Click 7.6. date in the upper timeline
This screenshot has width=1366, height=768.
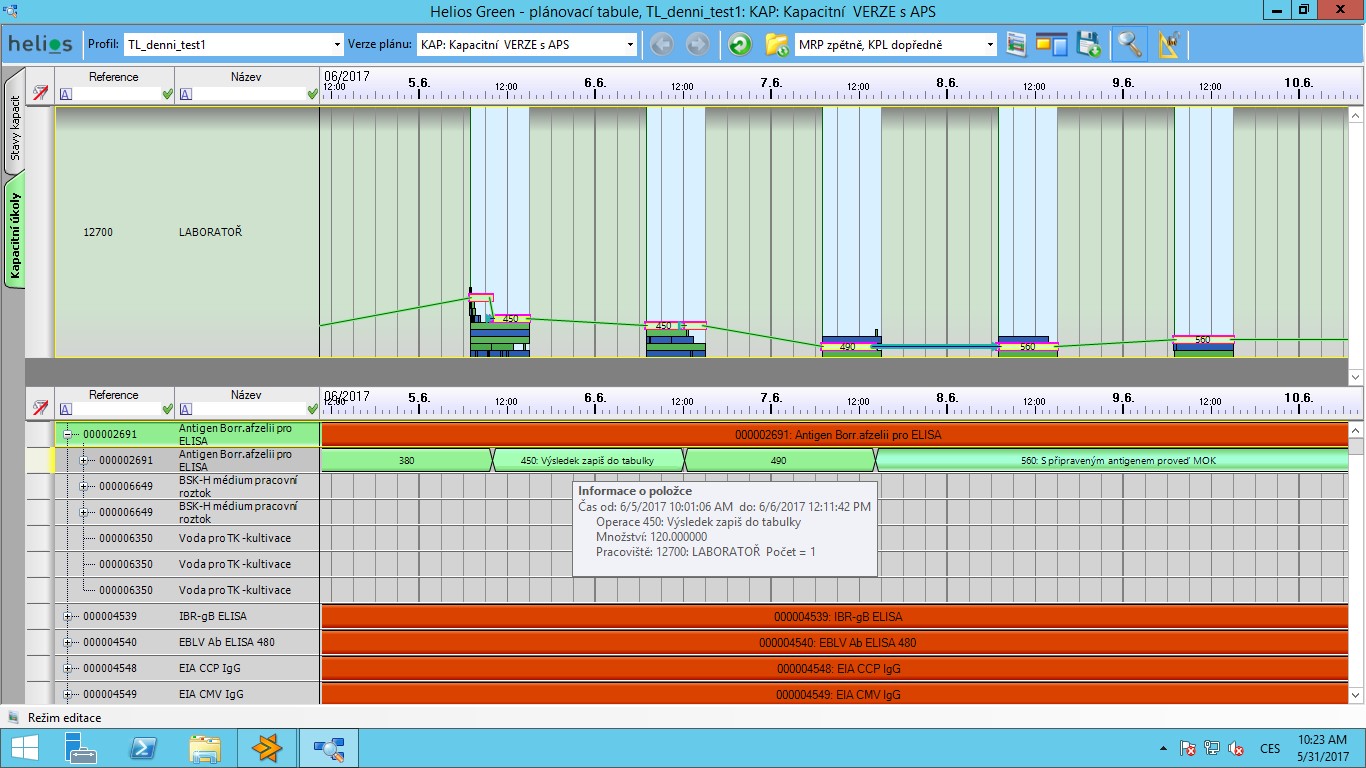pos(770,82)
